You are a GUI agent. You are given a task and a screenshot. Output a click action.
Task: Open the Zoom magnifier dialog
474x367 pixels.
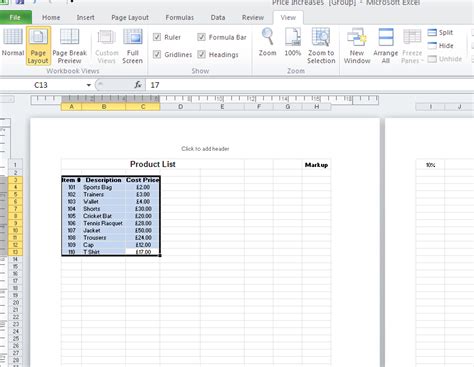coord(267,42)
